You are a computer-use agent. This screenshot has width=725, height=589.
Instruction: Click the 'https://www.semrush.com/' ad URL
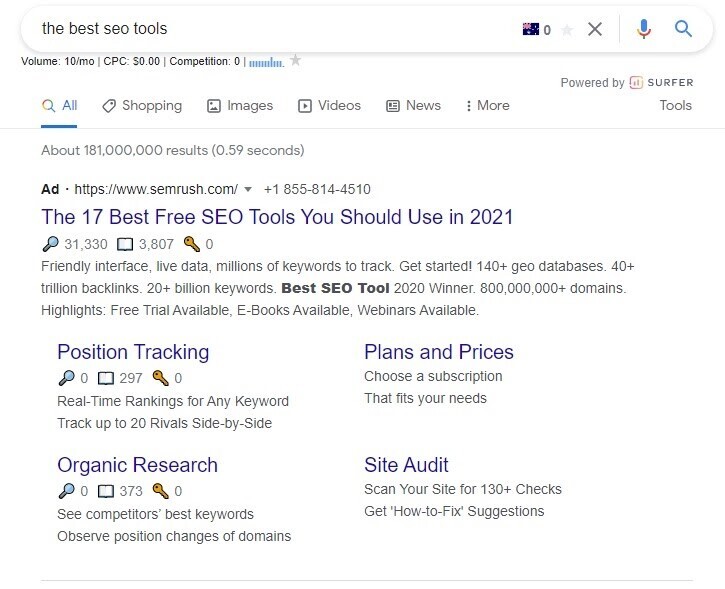[156, 189]
